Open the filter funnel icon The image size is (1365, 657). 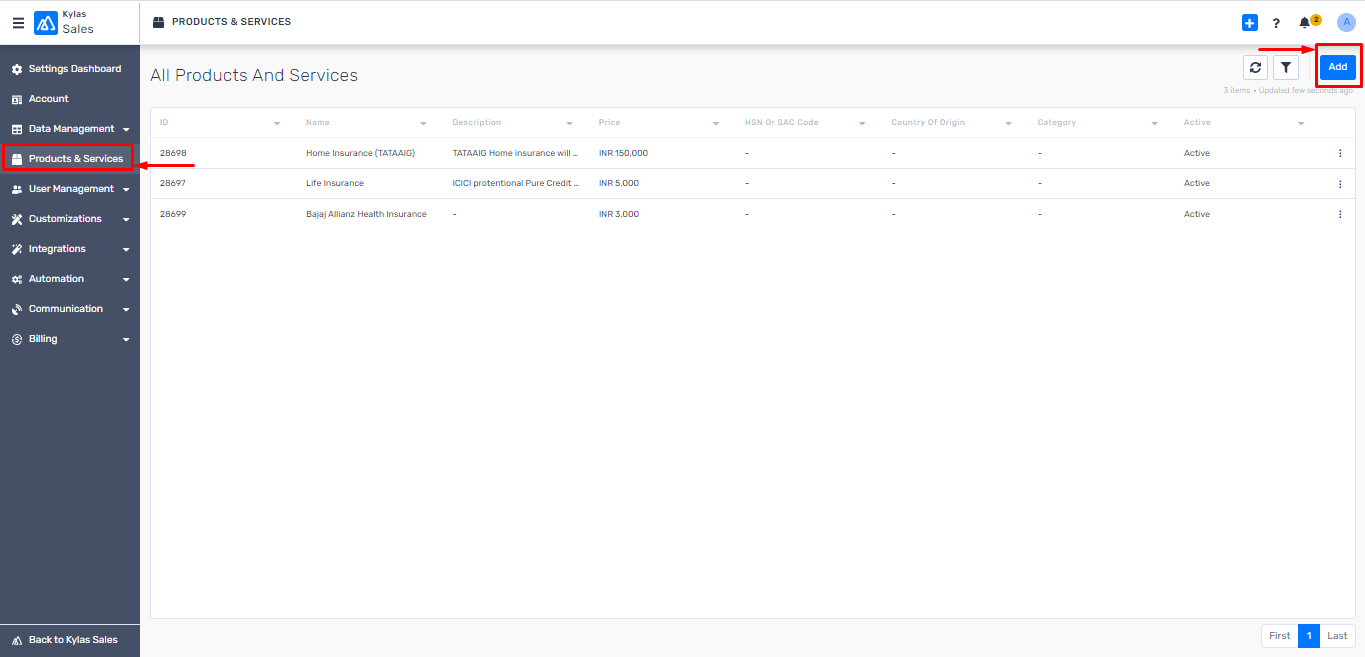point(1285,67)
